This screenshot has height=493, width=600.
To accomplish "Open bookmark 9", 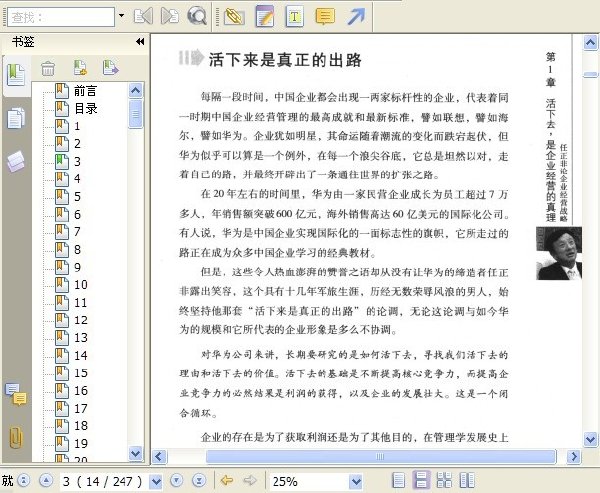I will tap(68, 267).
